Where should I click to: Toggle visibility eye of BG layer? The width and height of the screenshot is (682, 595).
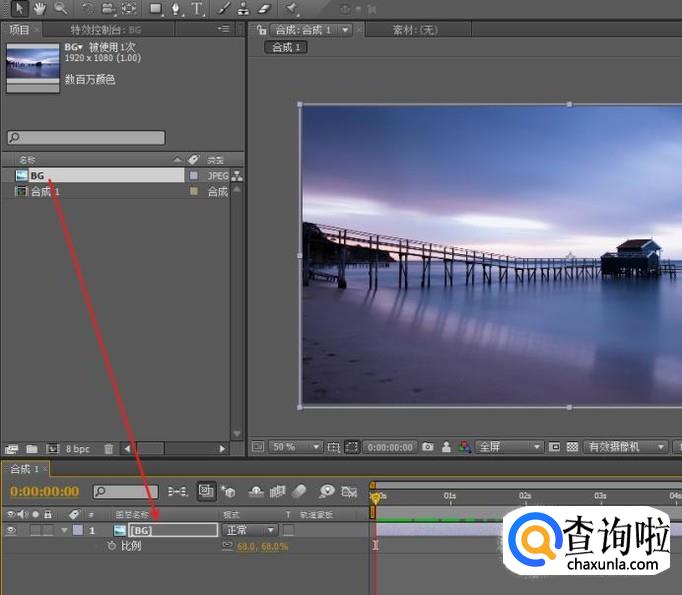click(11, 530)
